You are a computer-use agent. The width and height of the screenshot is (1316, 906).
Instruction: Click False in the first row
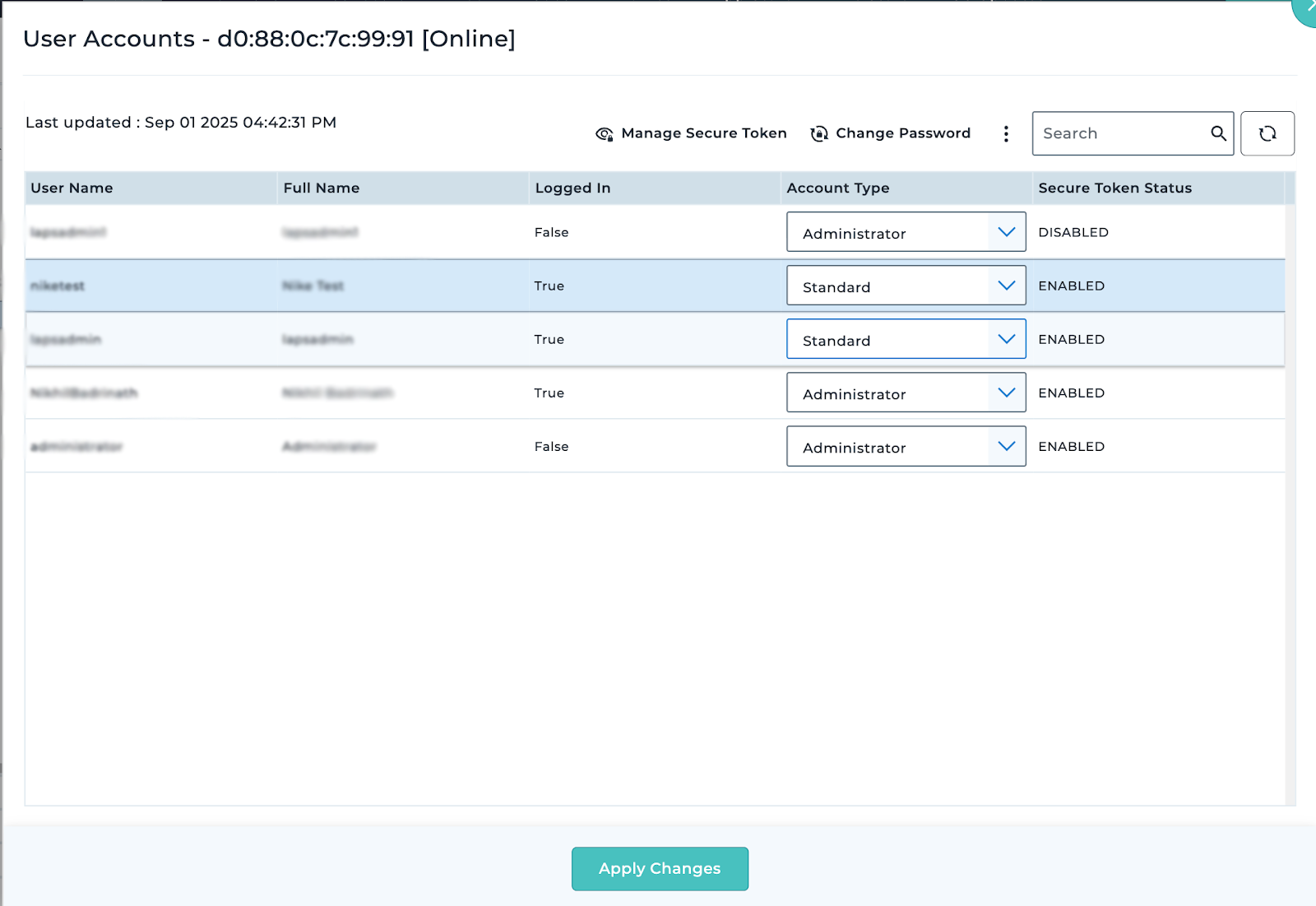pyautogui.click(x=551, y=232)
